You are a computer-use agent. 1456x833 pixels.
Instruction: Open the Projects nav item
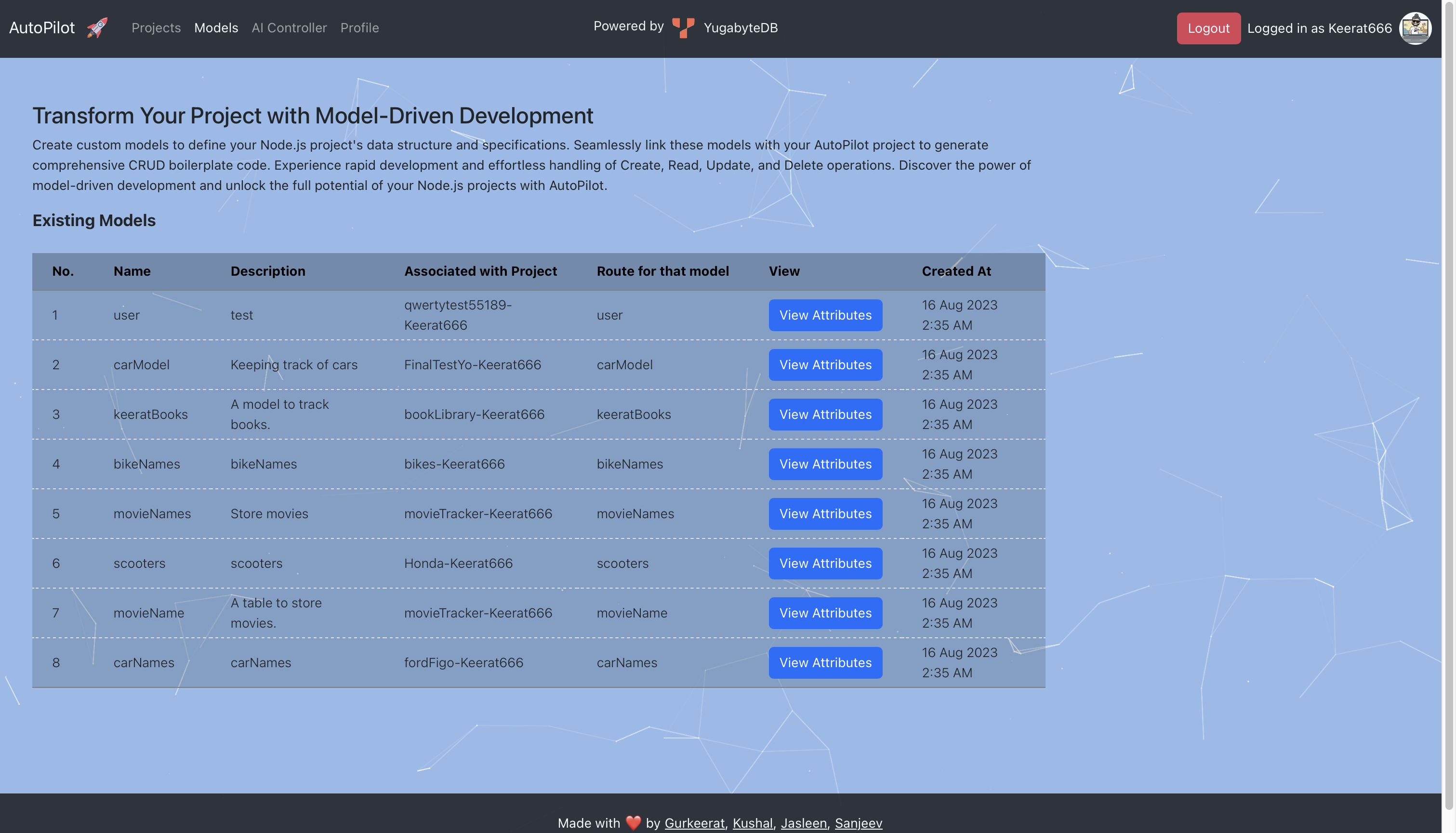click(156, 27)
